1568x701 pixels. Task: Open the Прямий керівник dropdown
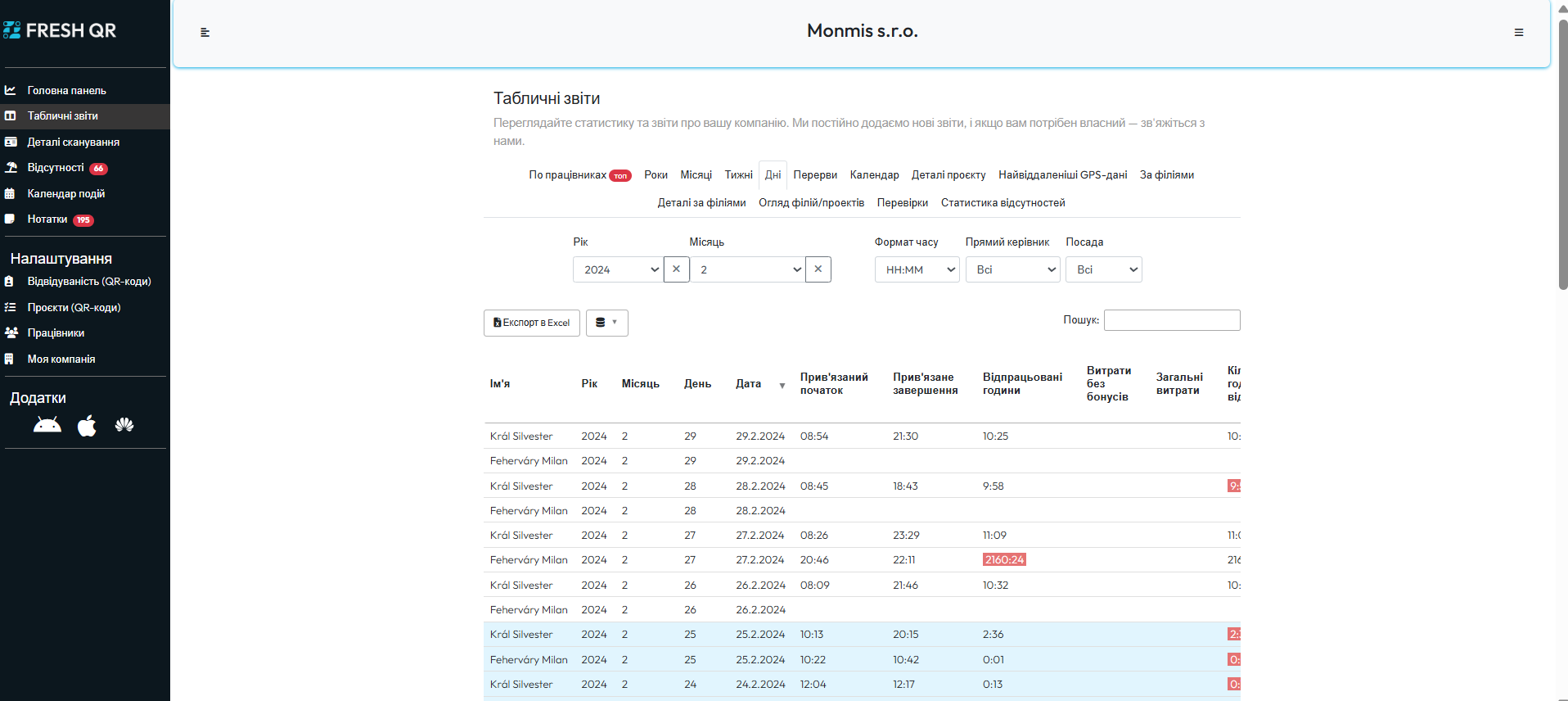[x=1012, y=269]
